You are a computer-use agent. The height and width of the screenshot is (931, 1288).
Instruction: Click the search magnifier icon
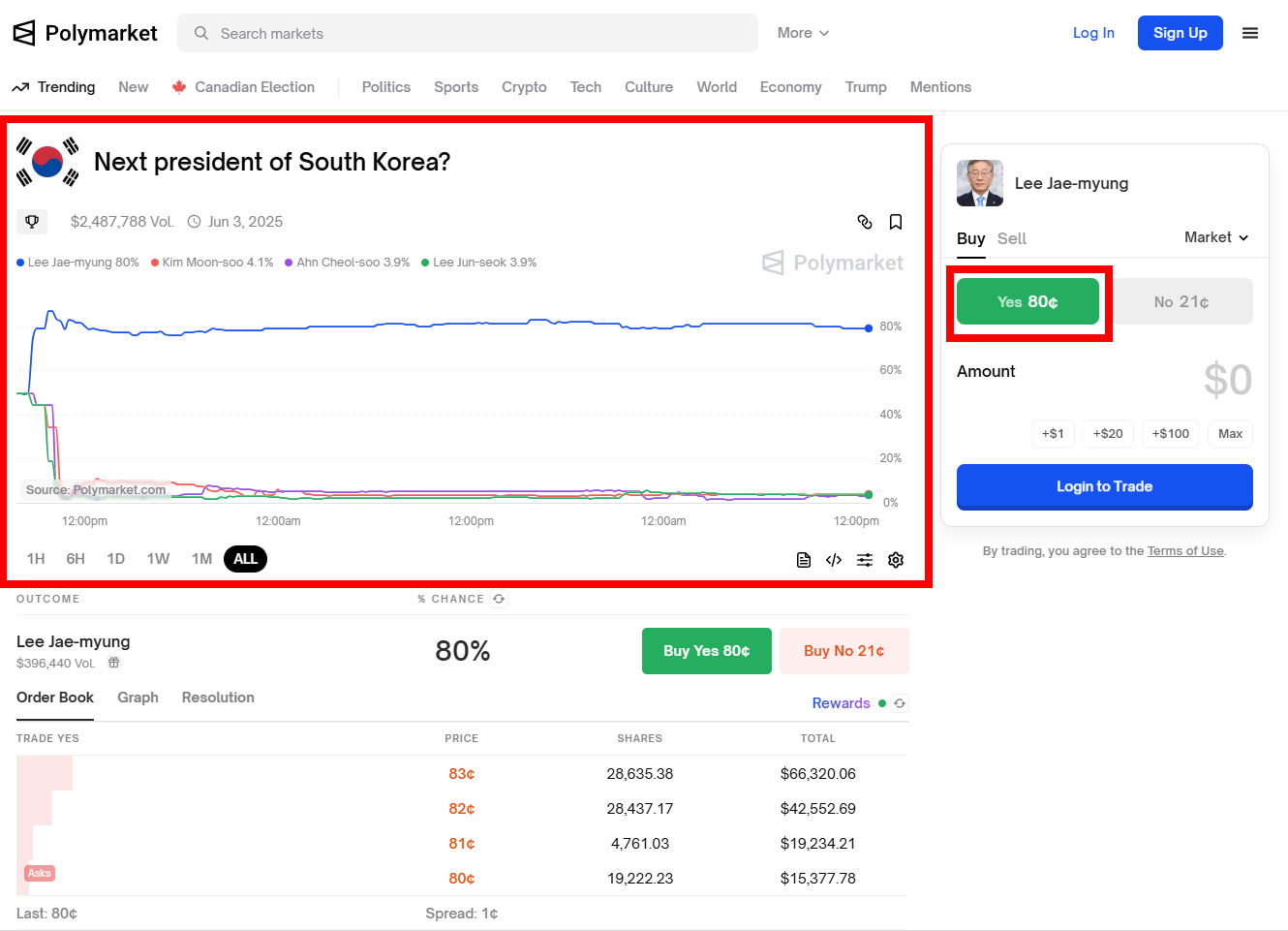coord(201,33)
